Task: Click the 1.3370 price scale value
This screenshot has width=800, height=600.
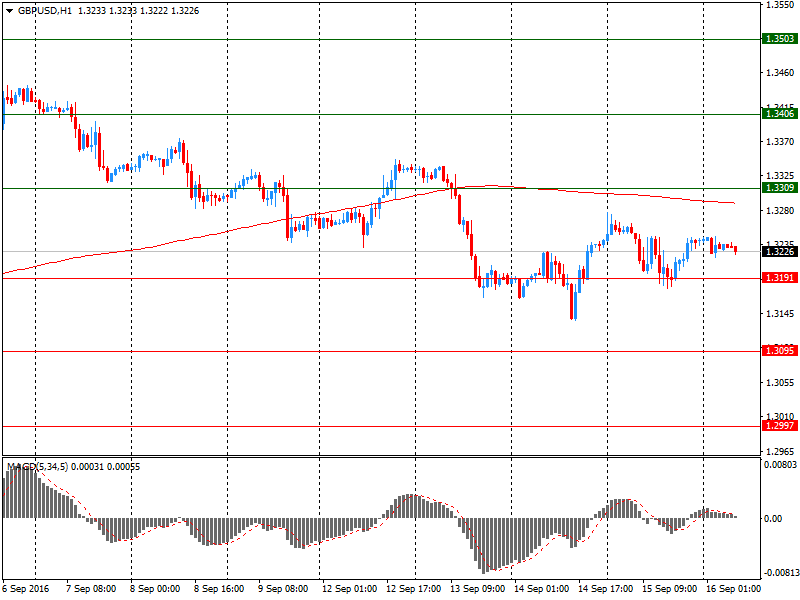Action: tap(780, 141)
